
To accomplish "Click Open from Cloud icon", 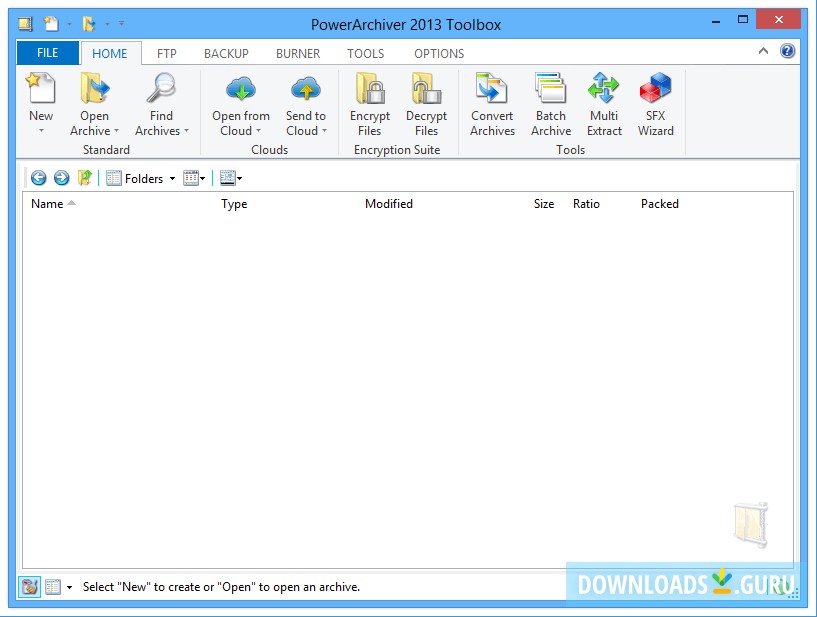I will click(x=241, y=88).
